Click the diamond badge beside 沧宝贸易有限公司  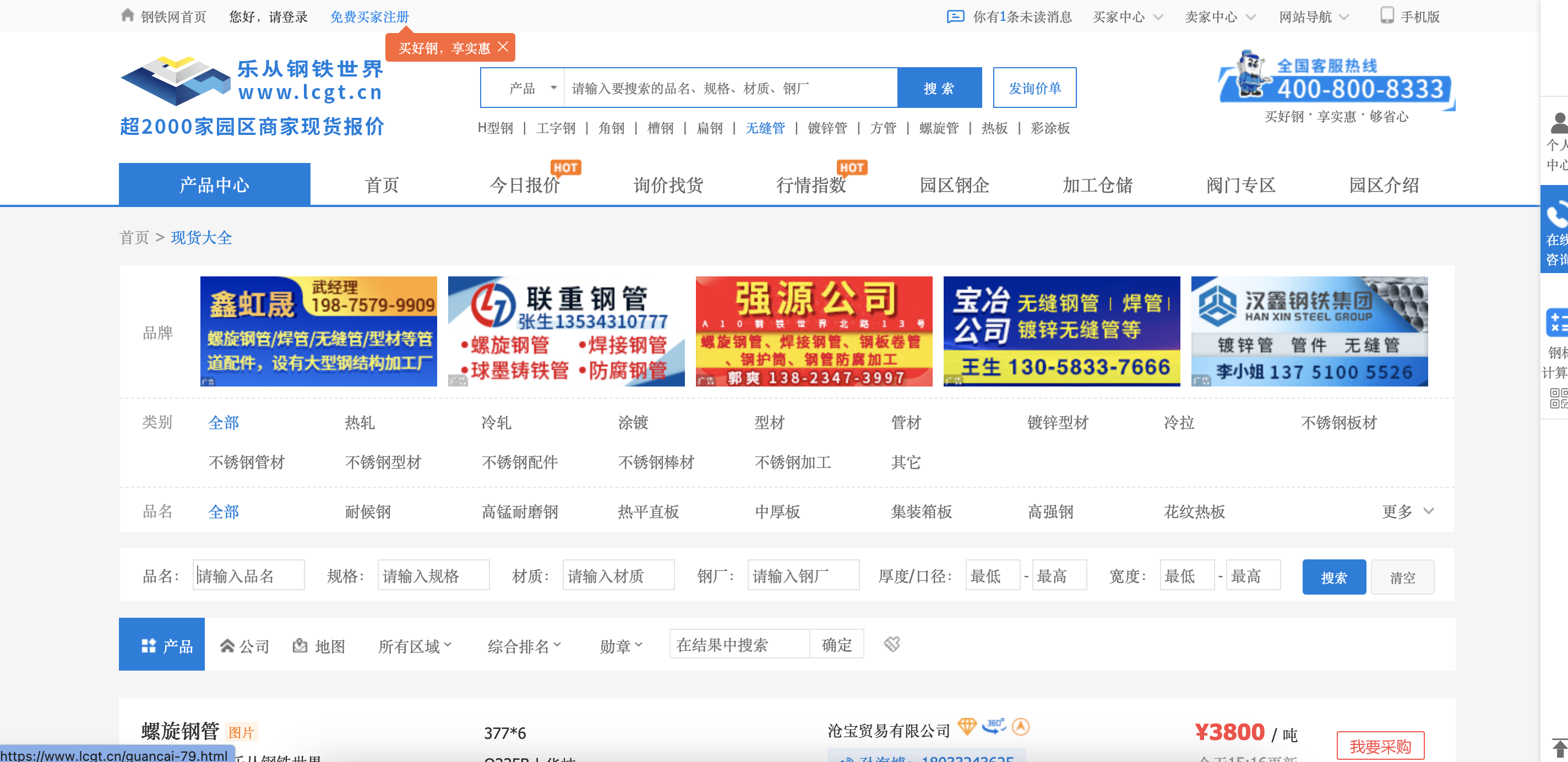[x=967, y=726]
